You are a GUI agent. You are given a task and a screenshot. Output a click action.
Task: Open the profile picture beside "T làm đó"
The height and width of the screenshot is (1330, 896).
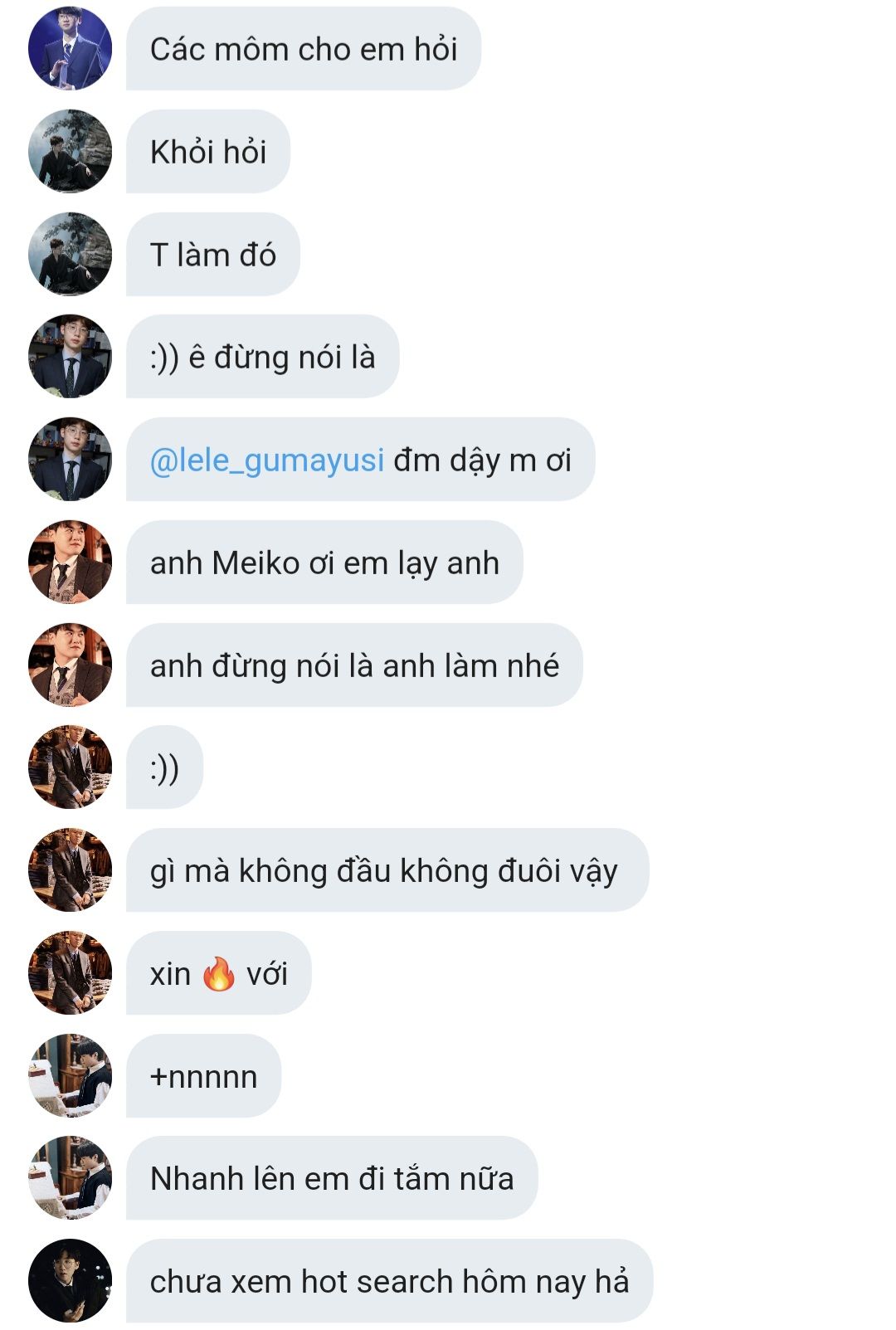point(70,254)
